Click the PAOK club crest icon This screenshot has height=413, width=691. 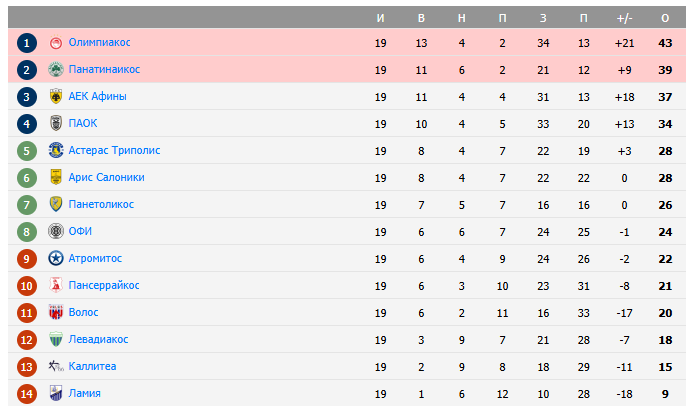click(x=56, y=123)
